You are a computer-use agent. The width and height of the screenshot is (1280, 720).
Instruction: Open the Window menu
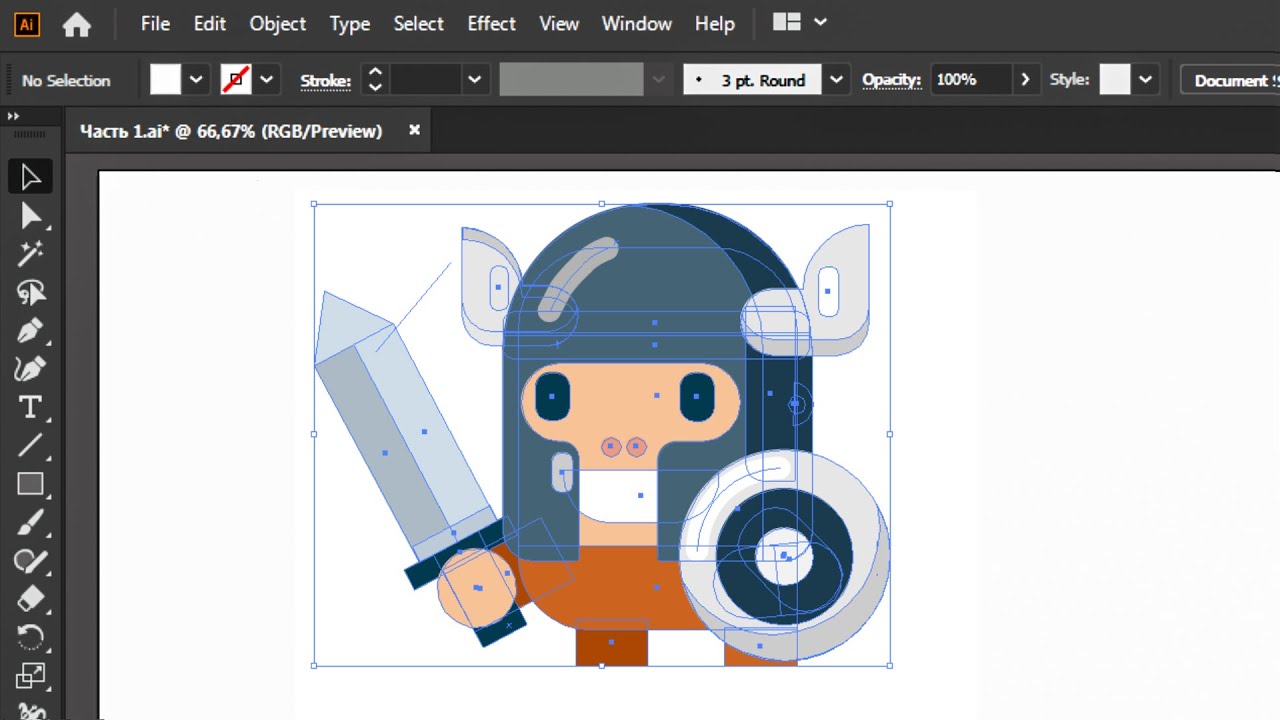click(x=637, y=24)
